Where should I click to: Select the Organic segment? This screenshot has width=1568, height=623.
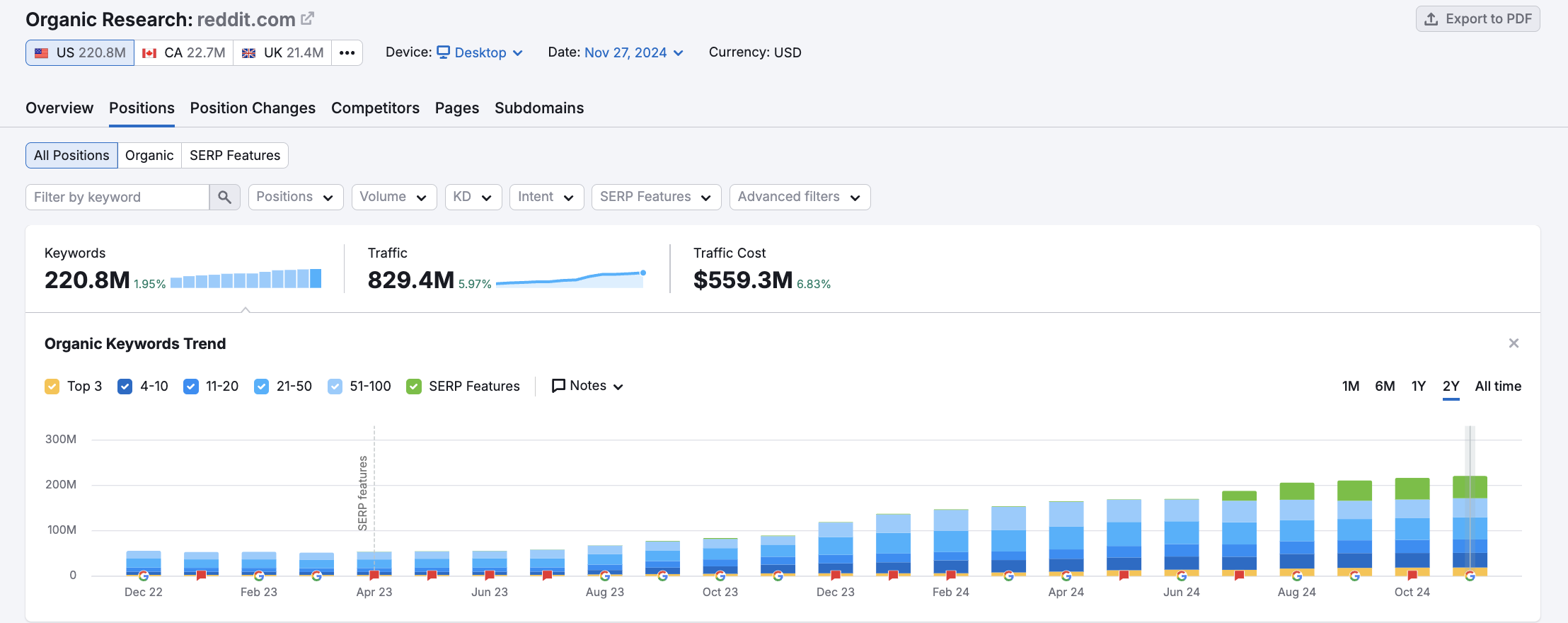(149, 155)
